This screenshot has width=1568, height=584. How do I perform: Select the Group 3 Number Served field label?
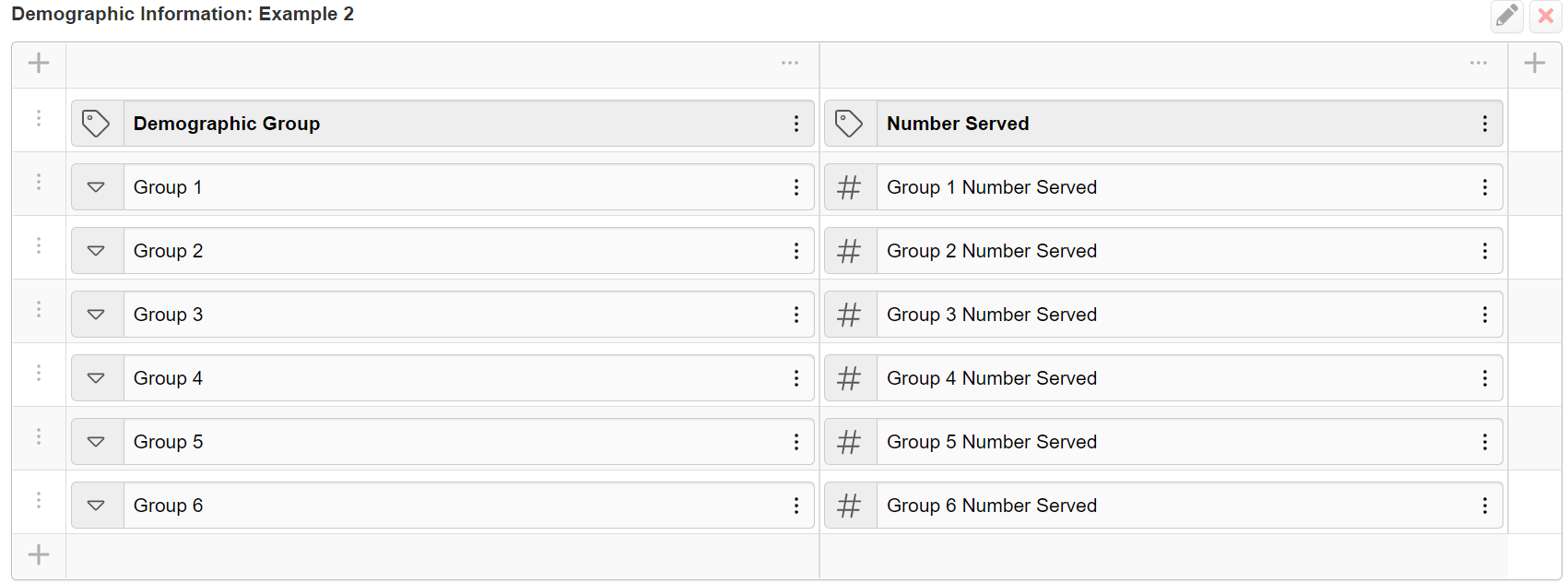pyautogui.click(x=992, y=315)
